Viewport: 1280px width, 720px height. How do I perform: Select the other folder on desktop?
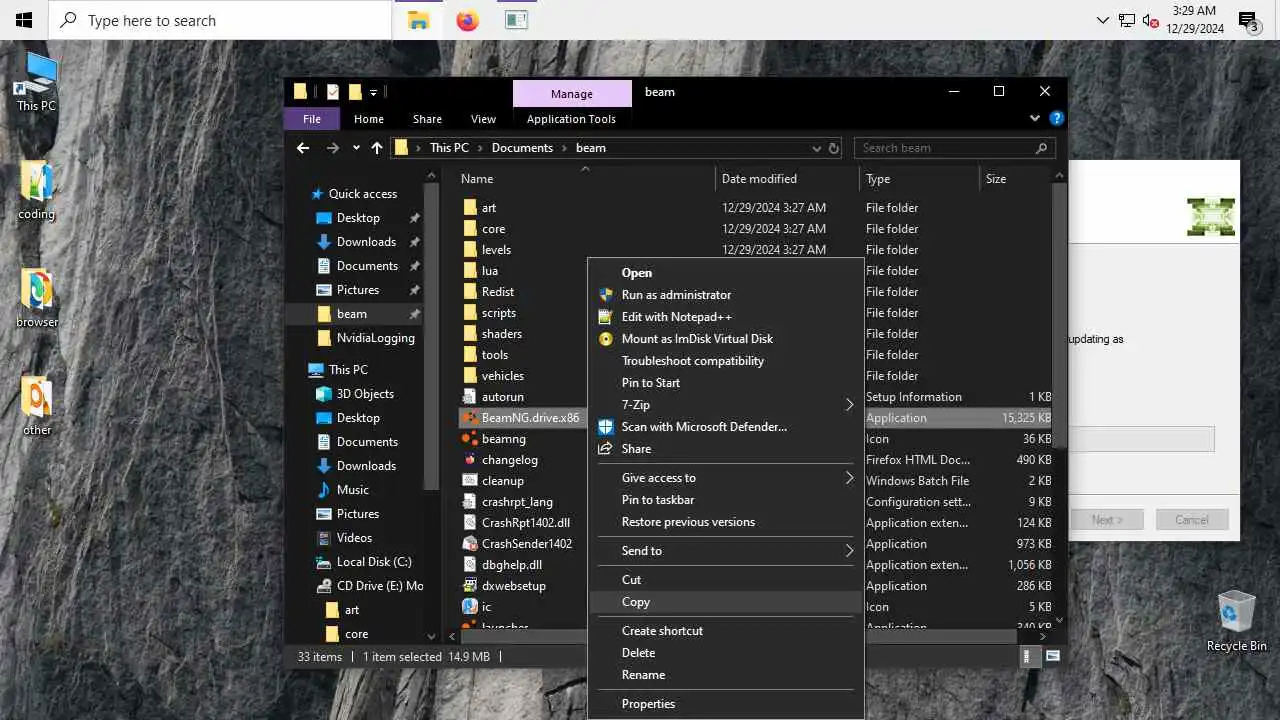click(37, 406)
